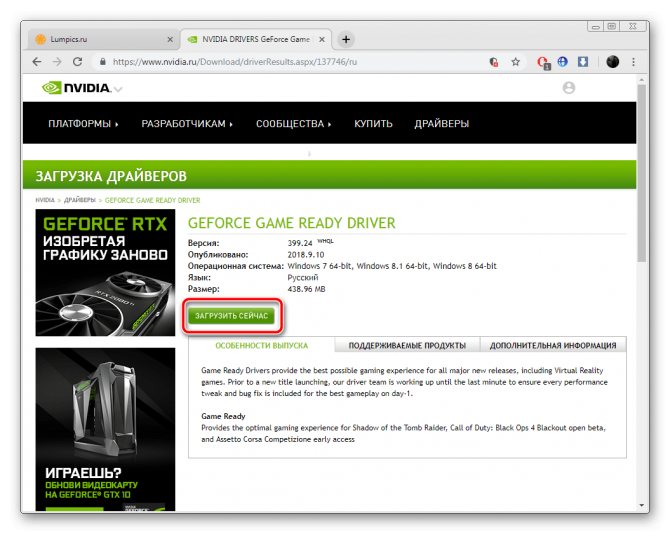Image resolution: width=670 pixels, height=534 pixels.
Task: Click the blue download arrow extension icon
Action: [583, 62]
